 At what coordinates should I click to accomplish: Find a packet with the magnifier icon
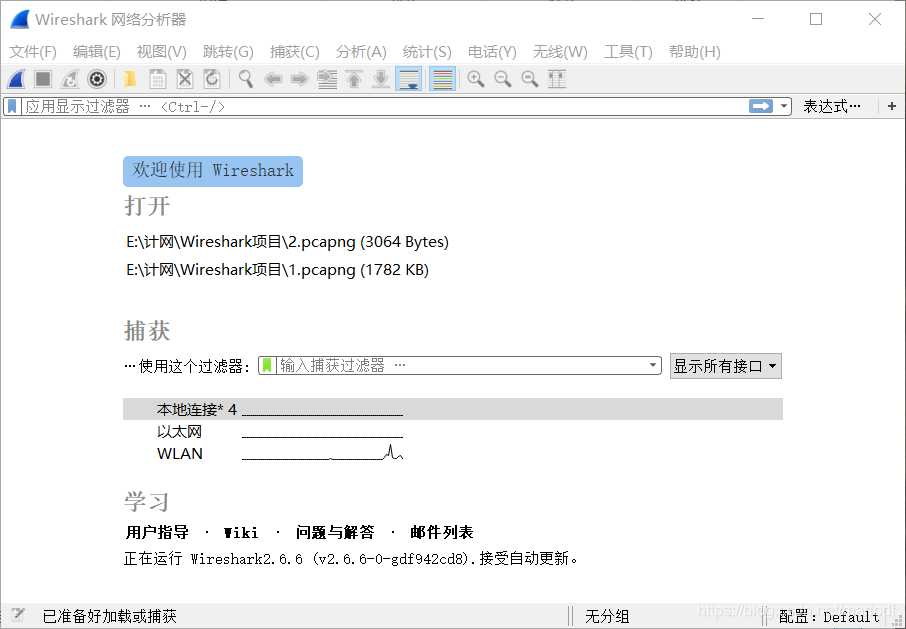pyautogui.click(x=246, y=79)
